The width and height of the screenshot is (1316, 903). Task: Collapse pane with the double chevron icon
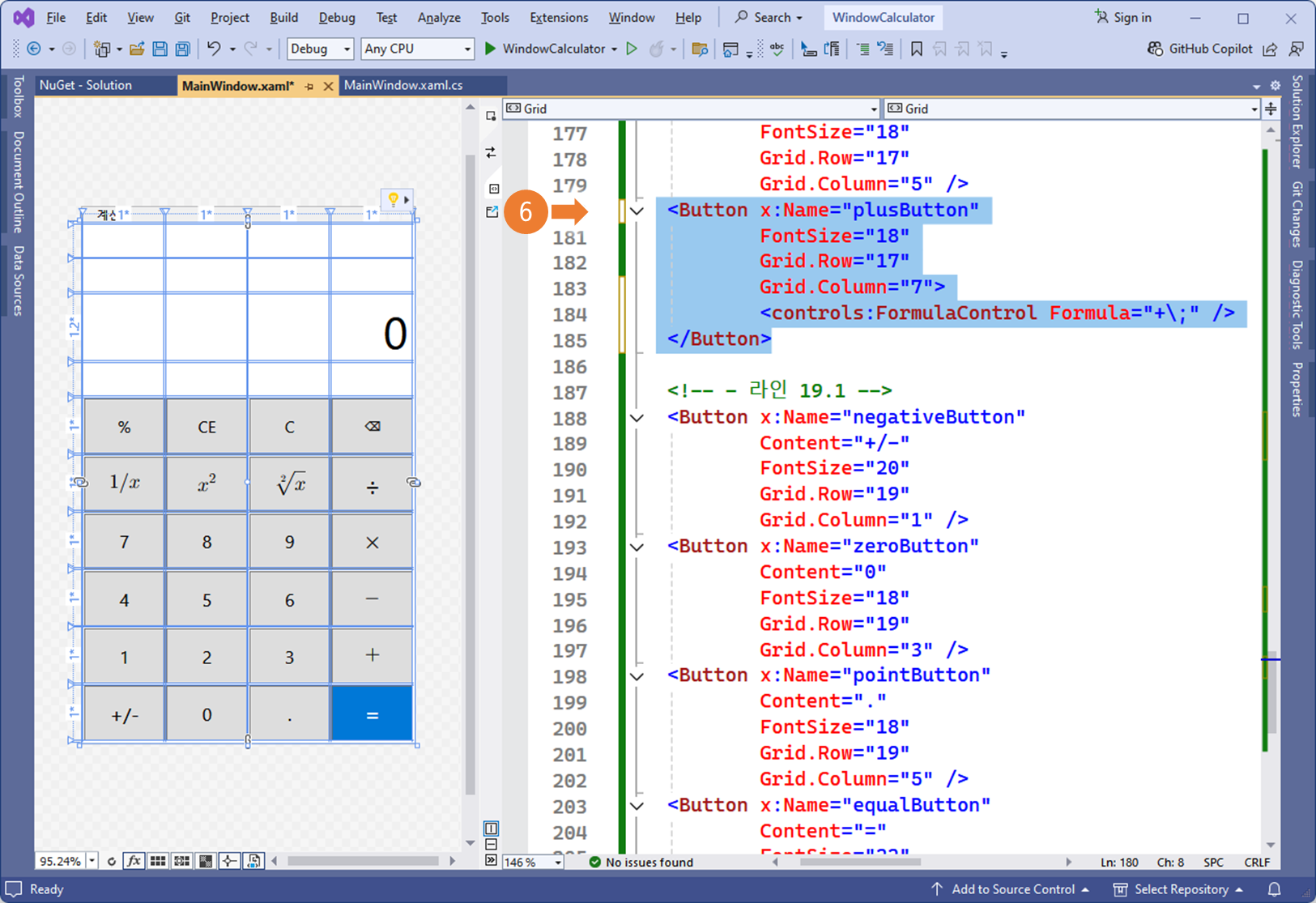492,860
